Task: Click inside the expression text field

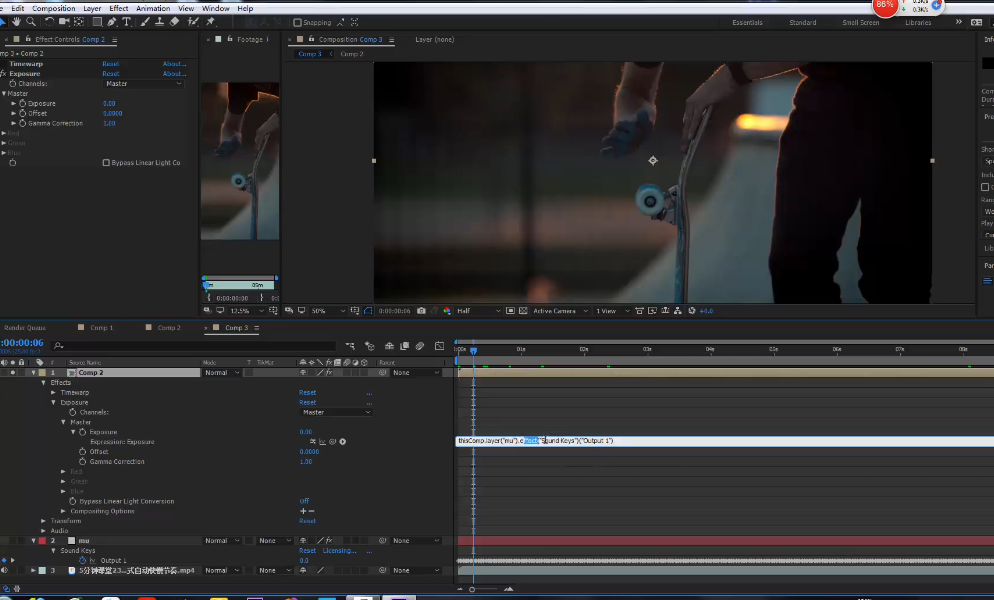Action: (725, 441)
